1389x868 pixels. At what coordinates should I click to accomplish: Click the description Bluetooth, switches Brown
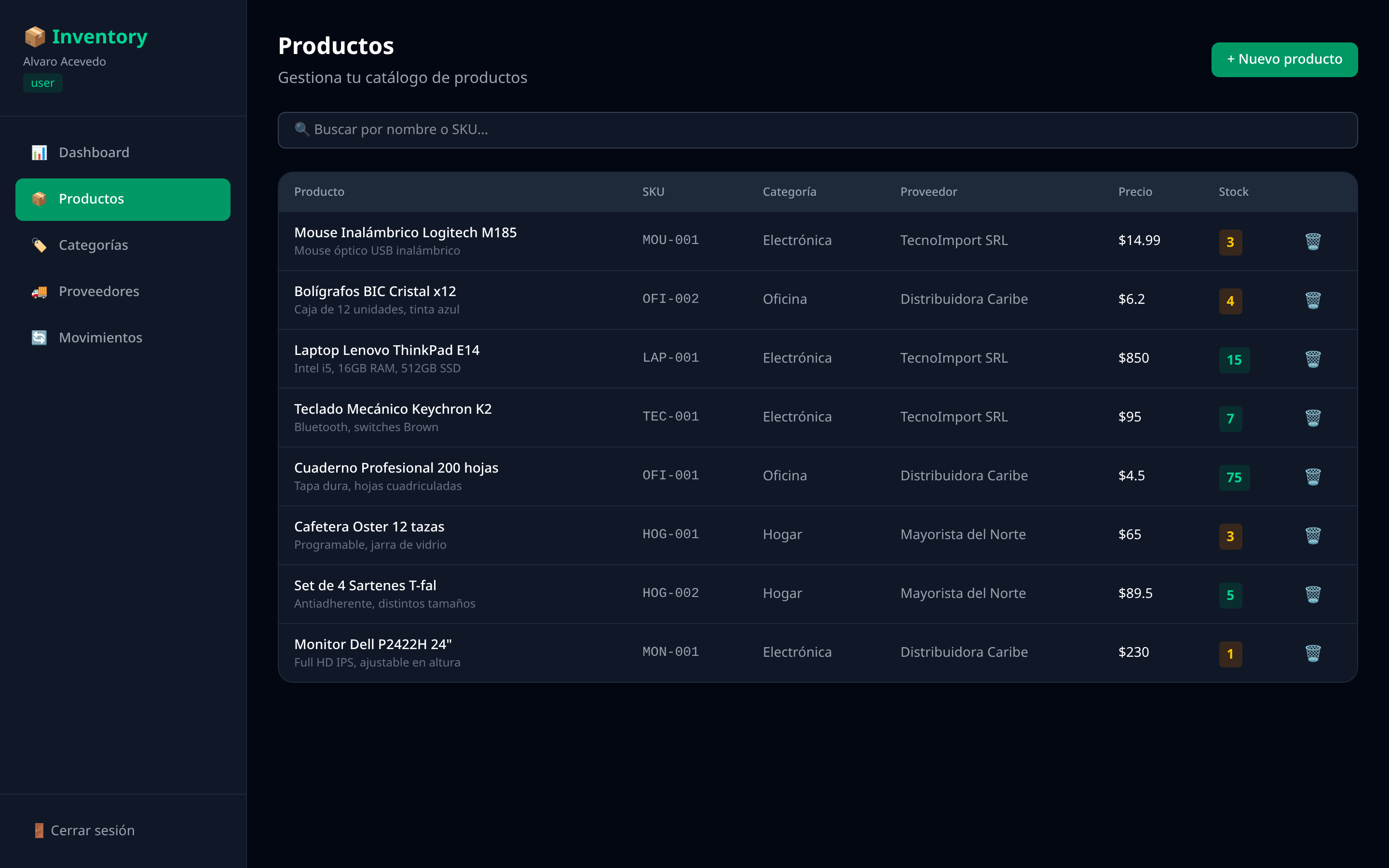tap(366, 427)
